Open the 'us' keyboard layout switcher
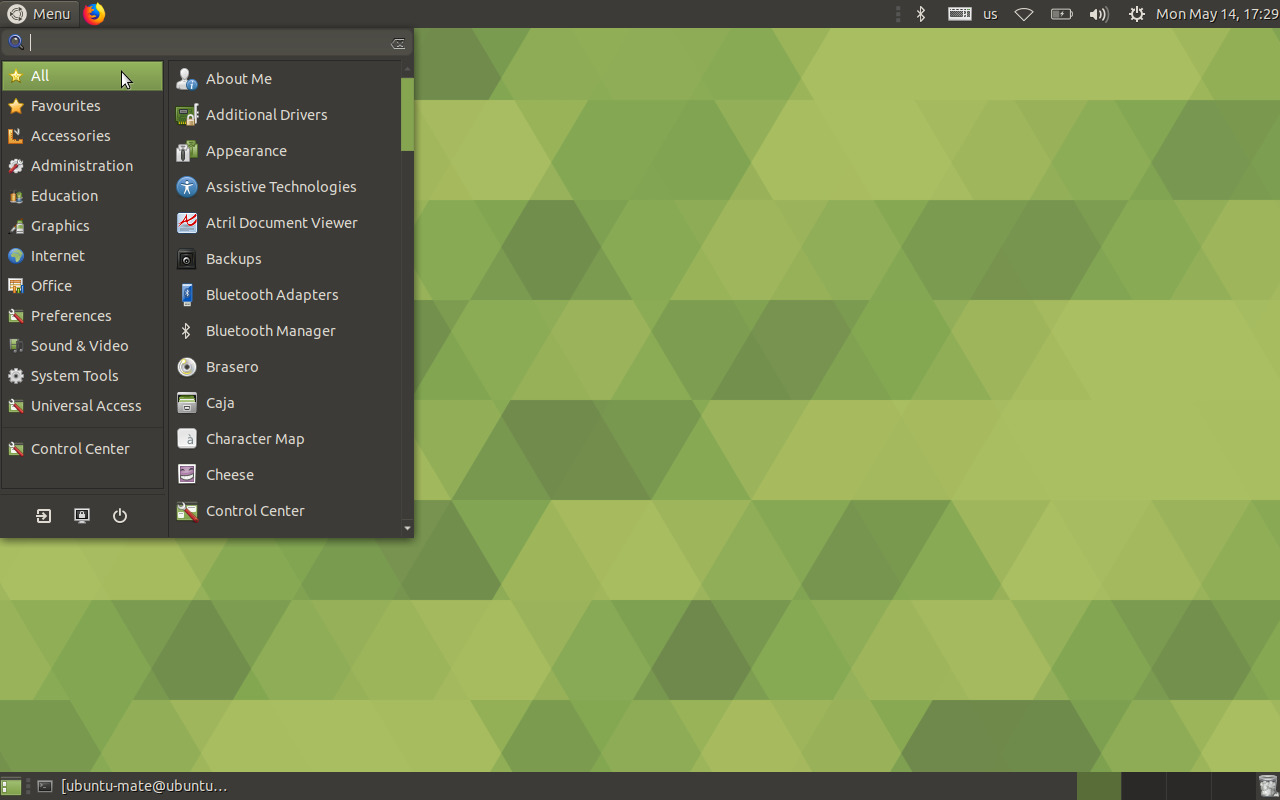The height and width of the screenshot is (800, 1280). point(990,14)
